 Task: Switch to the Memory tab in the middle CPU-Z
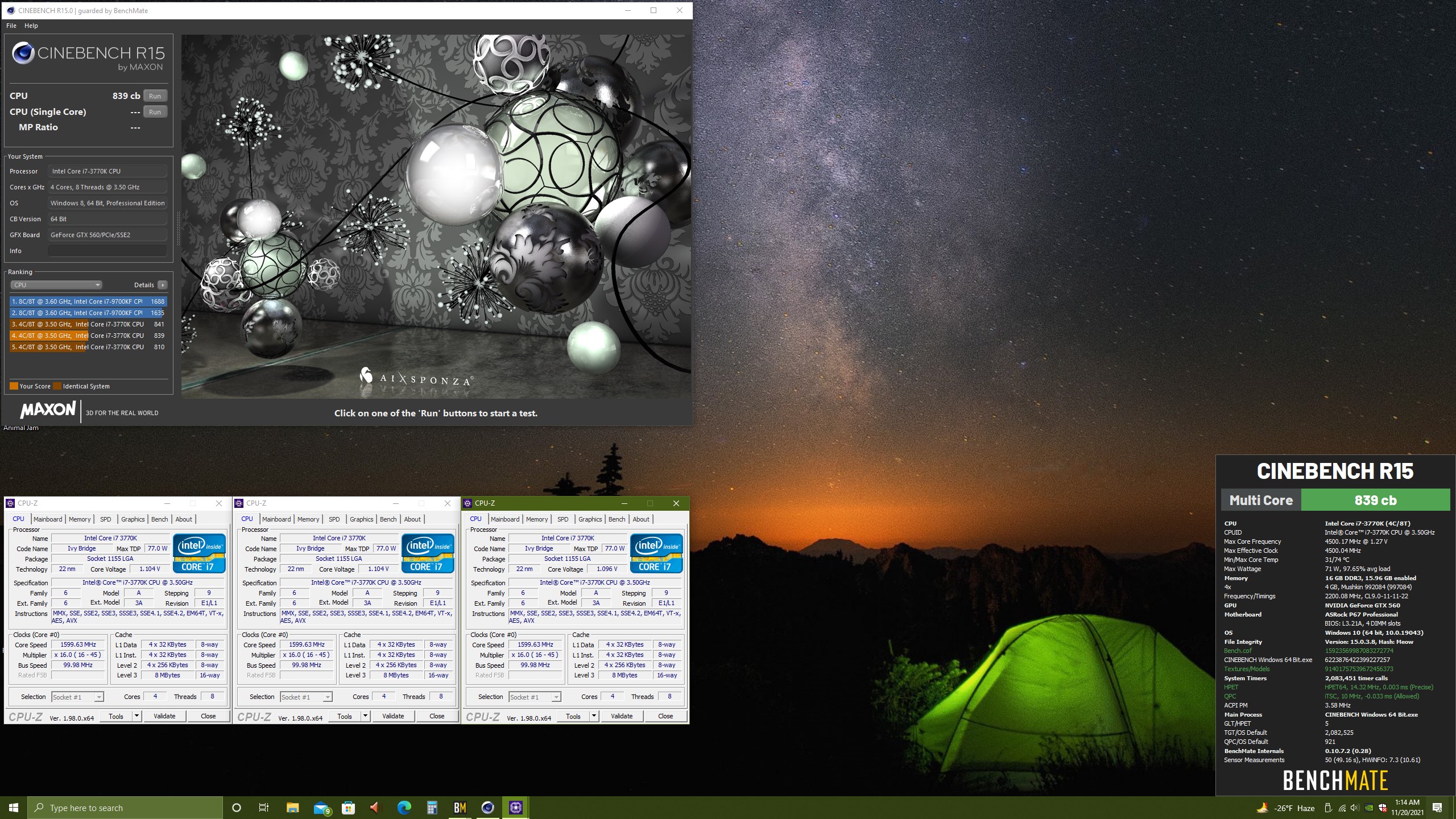tap(308, 519)
